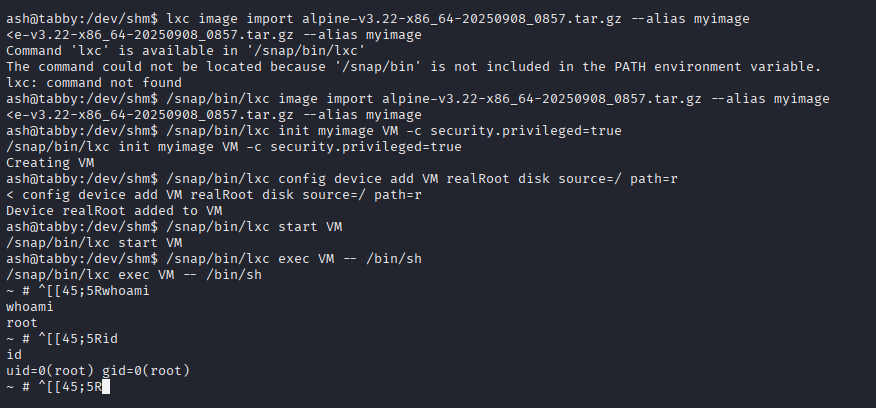Click the 'uid=0(root) gid=0(root)' output
Viewport: 876px width, 408px height.
click(98, 371)
